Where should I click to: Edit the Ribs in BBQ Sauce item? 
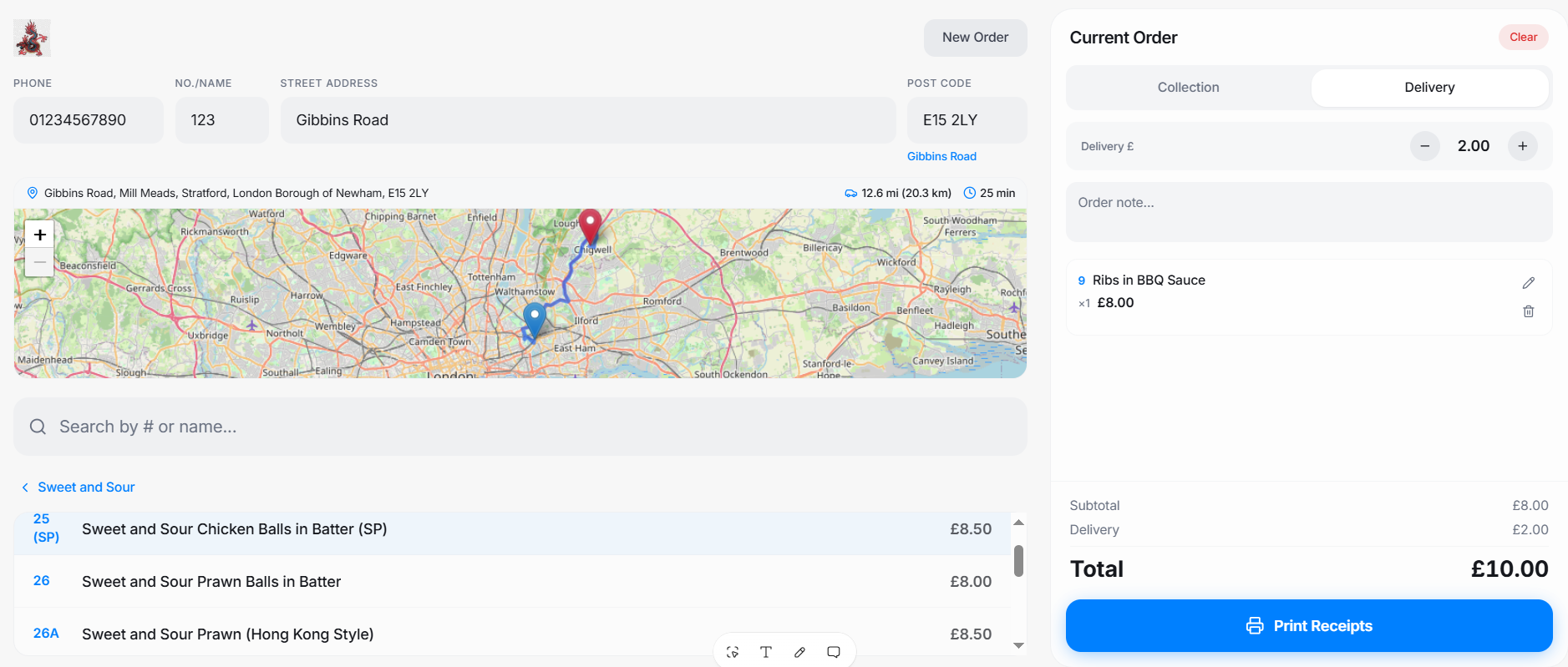1529,283
